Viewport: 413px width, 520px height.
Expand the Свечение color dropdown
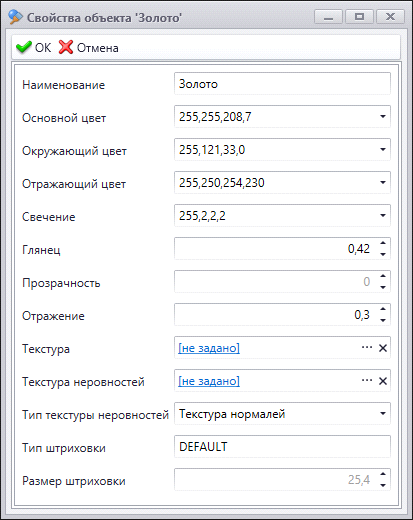[383, 215]
